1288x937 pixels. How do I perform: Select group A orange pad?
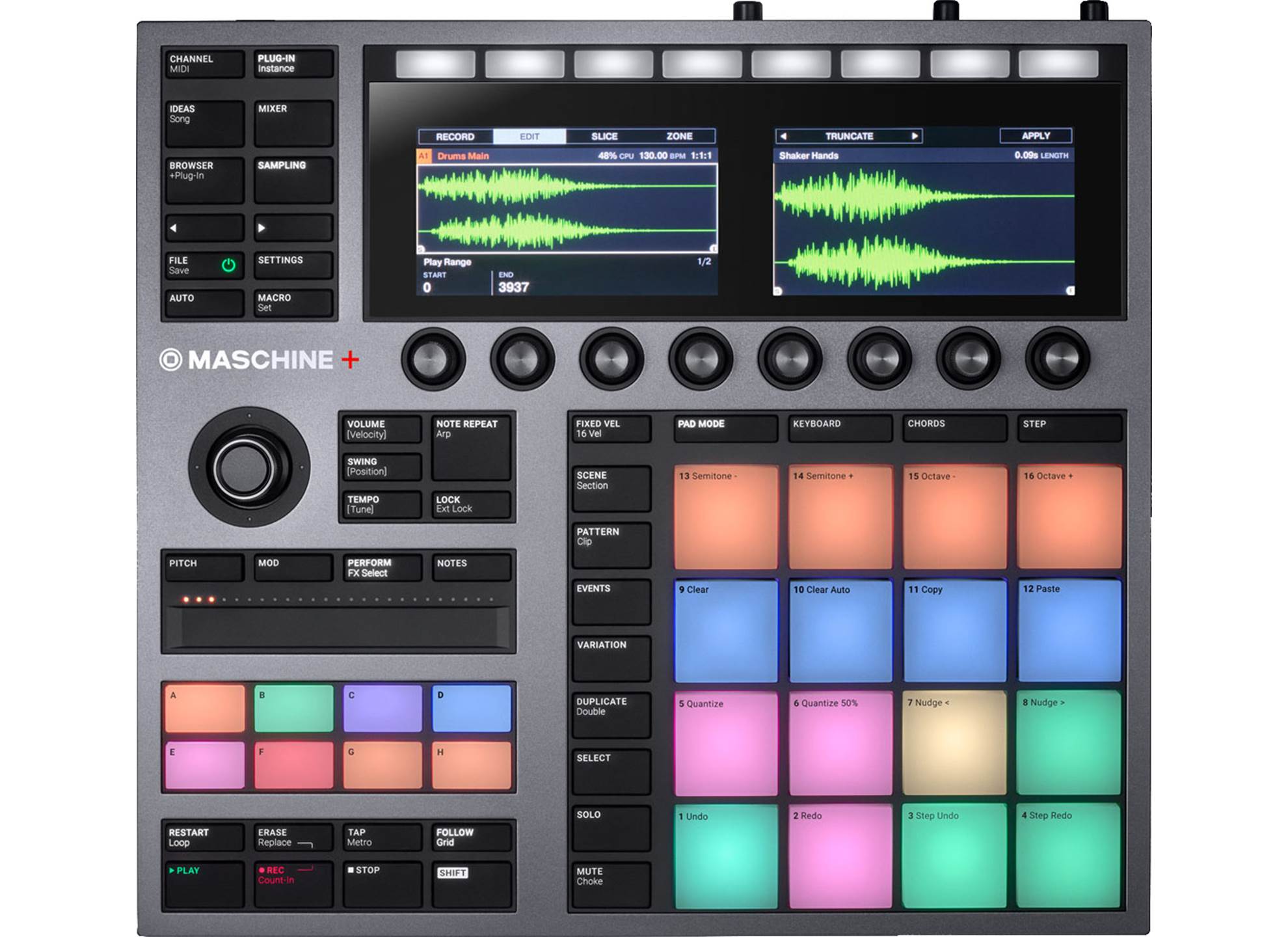[204, 709]
